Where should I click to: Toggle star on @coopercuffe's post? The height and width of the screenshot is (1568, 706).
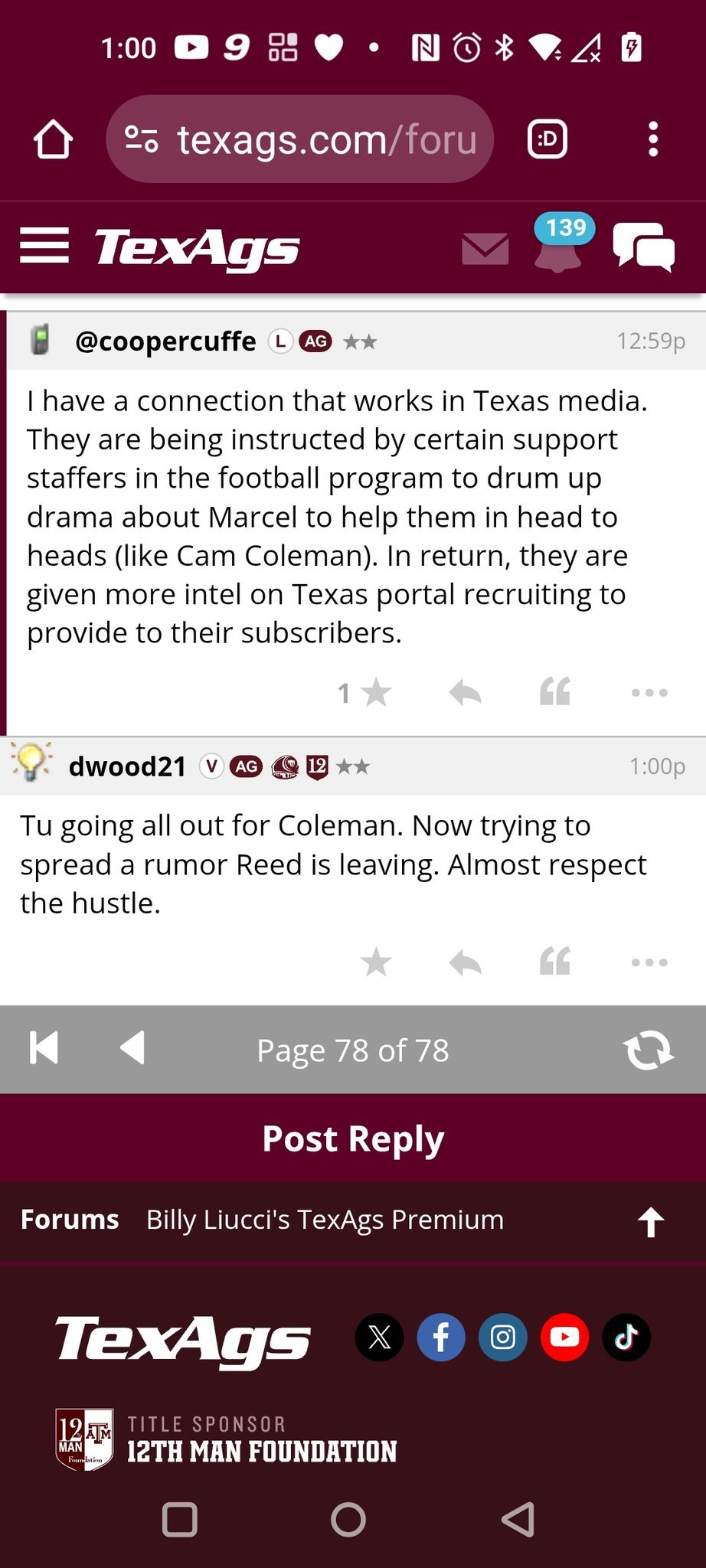click(375, 693)
